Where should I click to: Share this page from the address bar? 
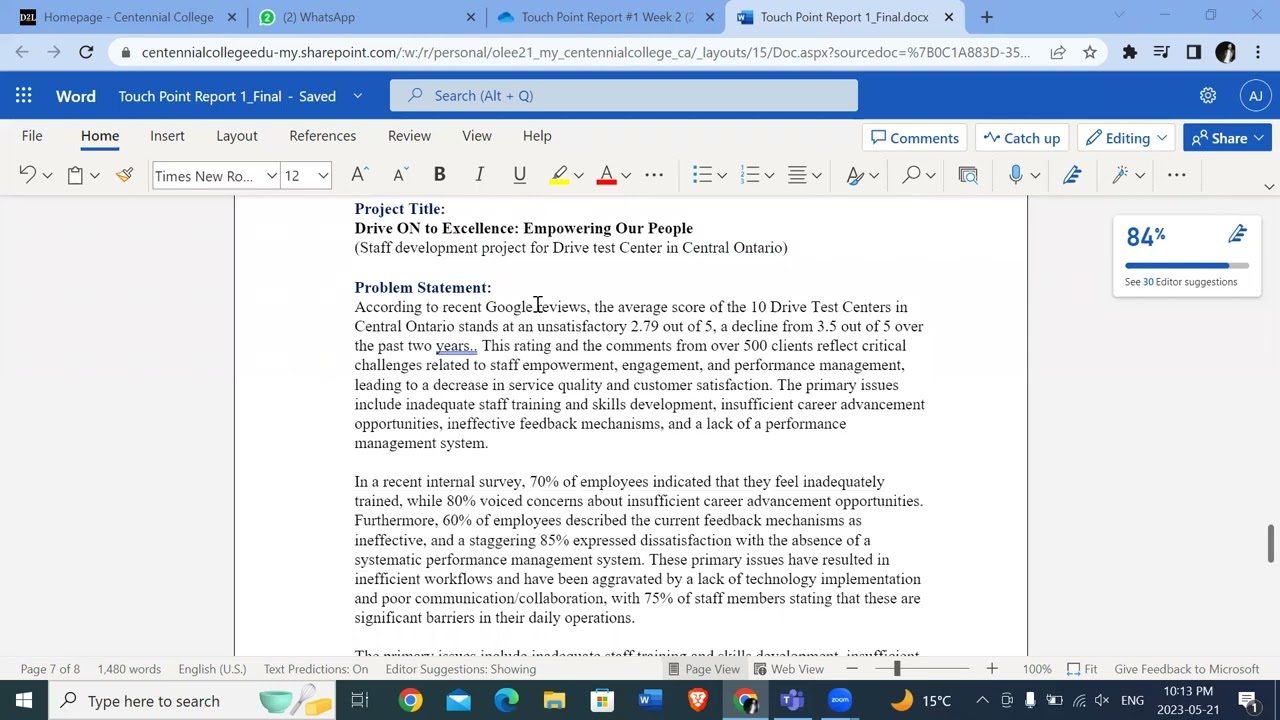tap(1058, 52)
